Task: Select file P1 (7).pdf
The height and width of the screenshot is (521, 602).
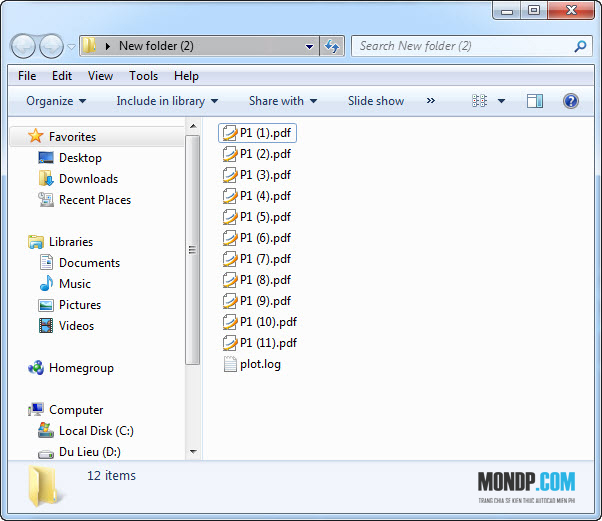Action: pyautogui.click(x=257, y=259)
